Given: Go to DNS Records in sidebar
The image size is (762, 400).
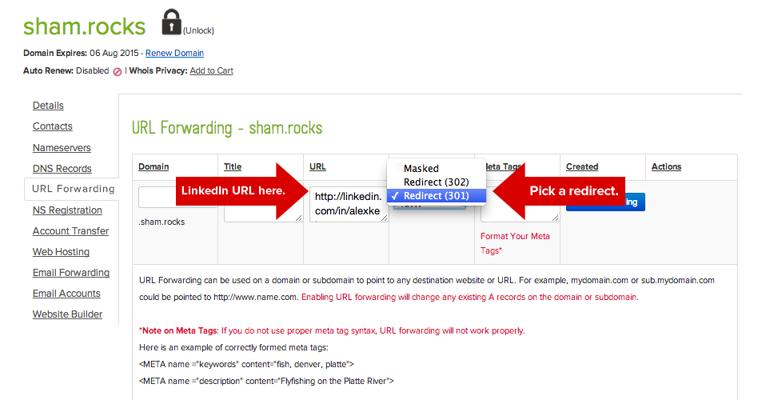Looking at the screenshot, I should click(x=61, y=168).
